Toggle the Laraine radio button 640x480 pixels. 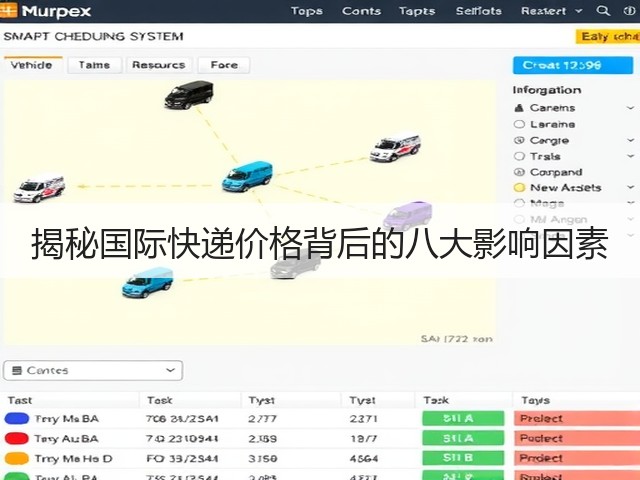coord(519,124)
